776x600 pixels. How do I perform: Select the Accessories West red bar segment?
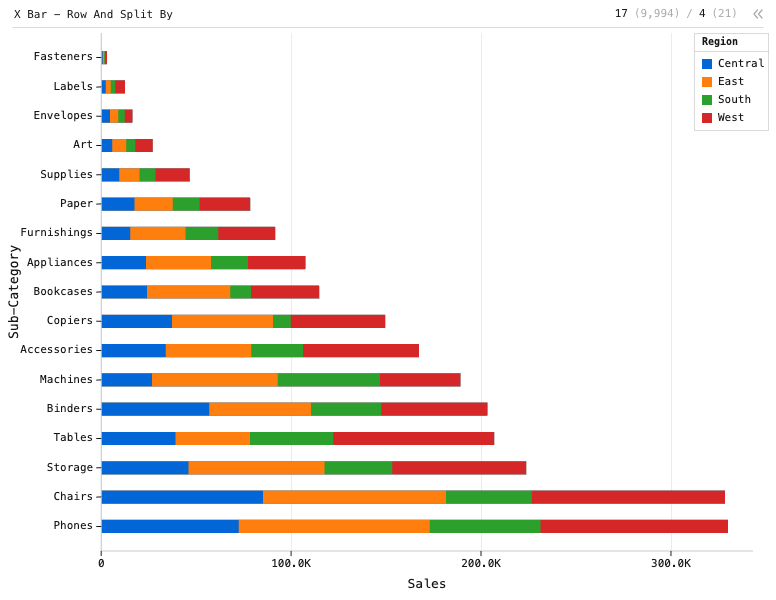click(361, 350)
